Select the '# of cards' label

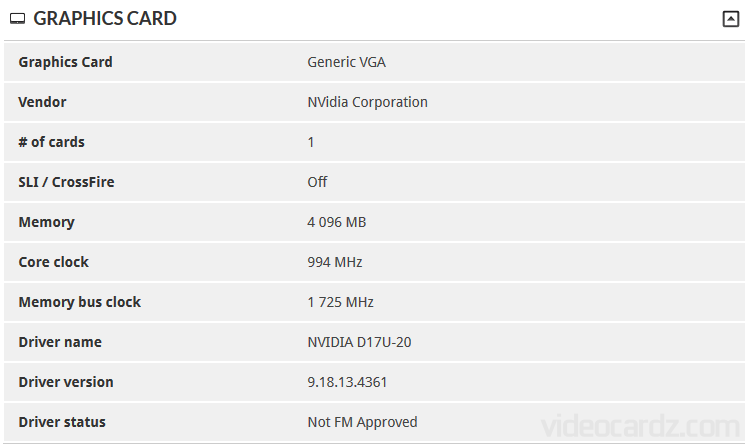(x=51, y=142)
